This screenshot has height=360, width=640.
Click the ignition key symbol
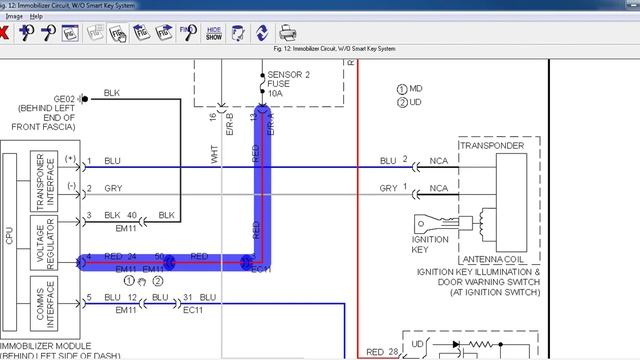[x=442, y=224]
